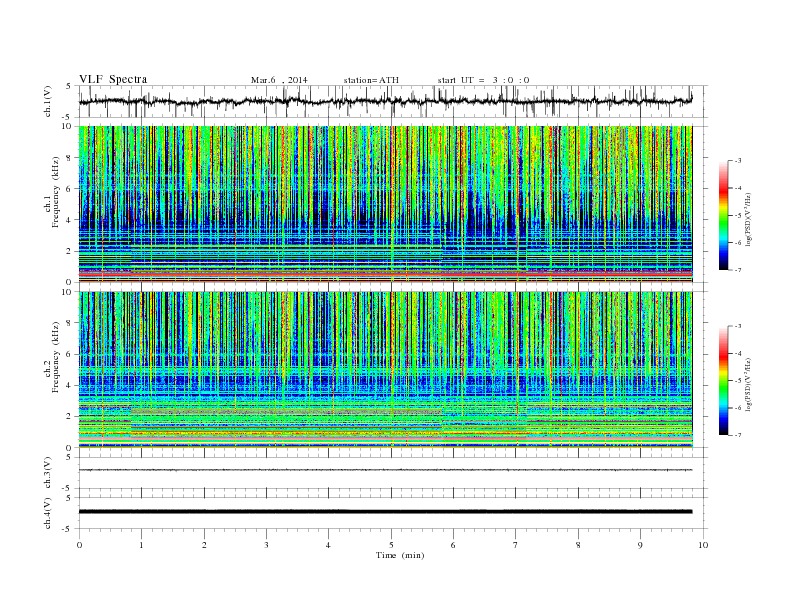Click the "8" minute time axis tick
Screen dimensions: 792x612
click(578, 545)
